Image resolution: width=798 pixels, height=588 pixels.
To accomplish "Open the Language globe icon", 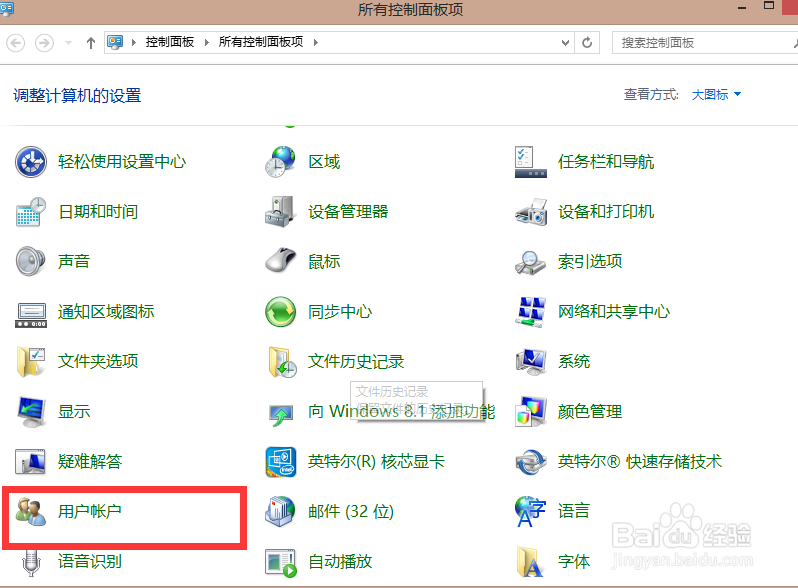I will coord(530,511).
